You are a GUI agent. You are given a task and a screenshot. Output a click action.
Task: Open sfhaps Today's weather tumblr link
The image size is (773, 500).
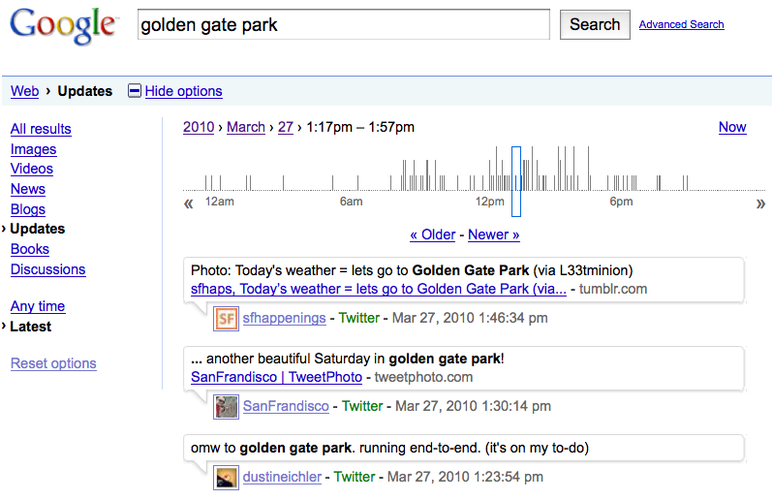pyautogui.click(x=379, y=289)
